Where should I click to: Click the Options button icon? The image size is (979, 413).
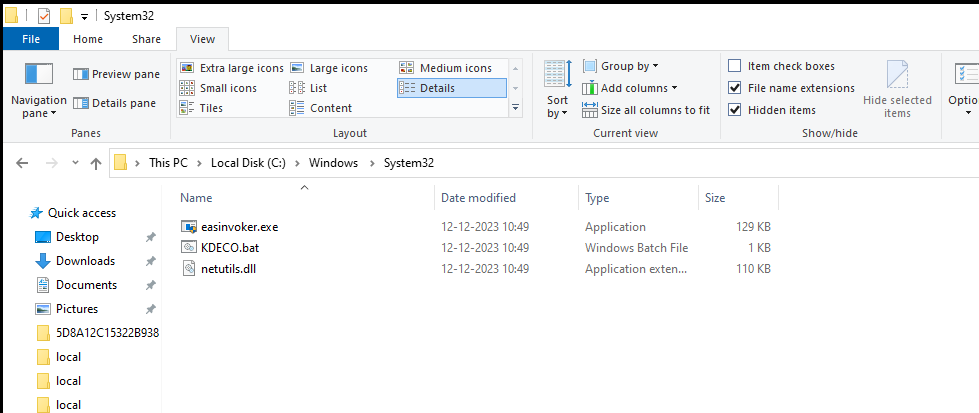pos(965,74)
